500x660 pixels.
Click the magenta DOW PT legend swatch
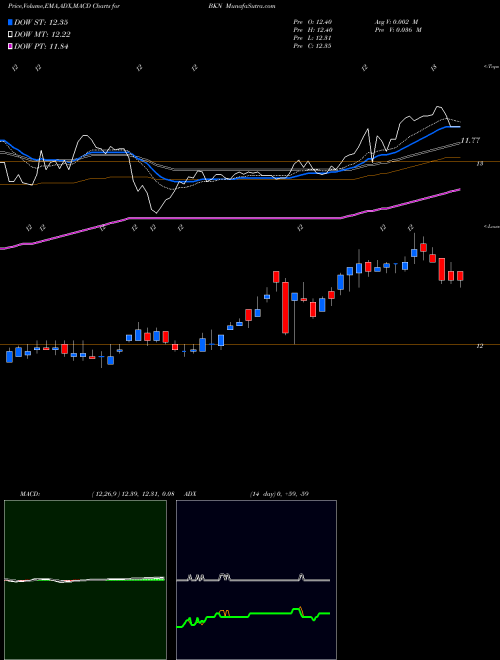pyautogui.click(x=11, y=46)
